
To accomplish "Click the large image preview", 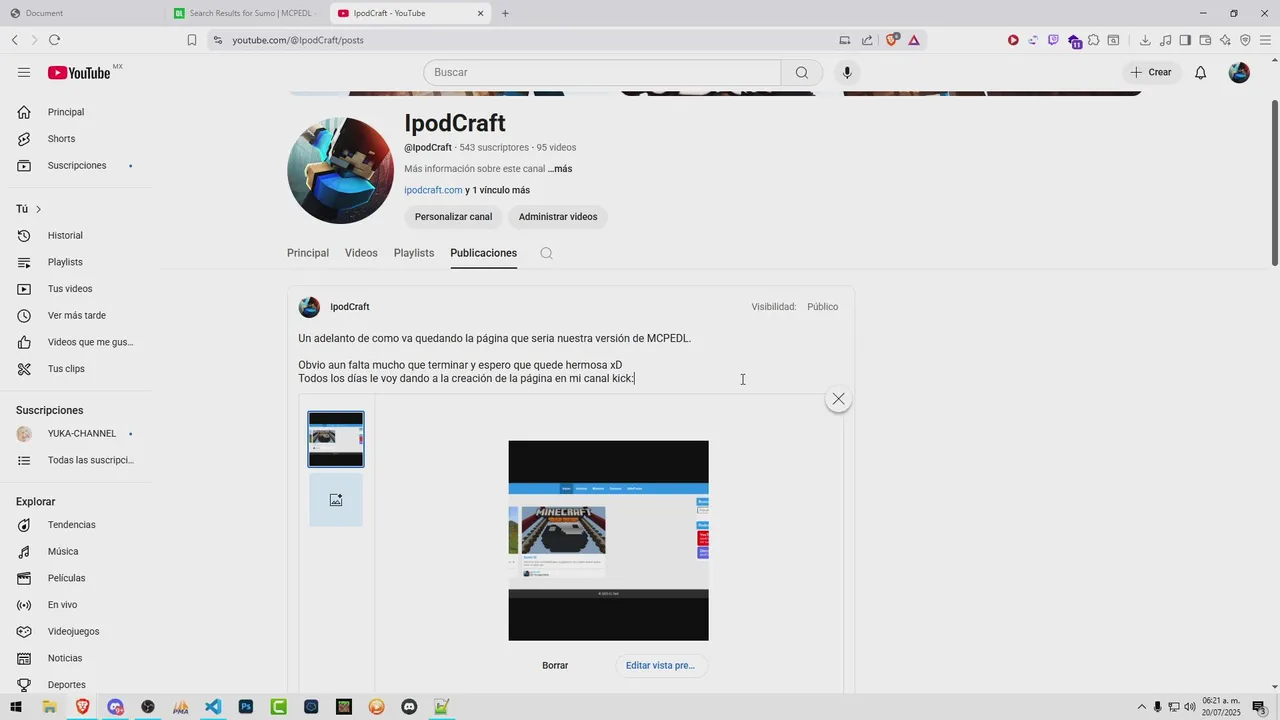I will pyautogui.click(x=608, y=540).
